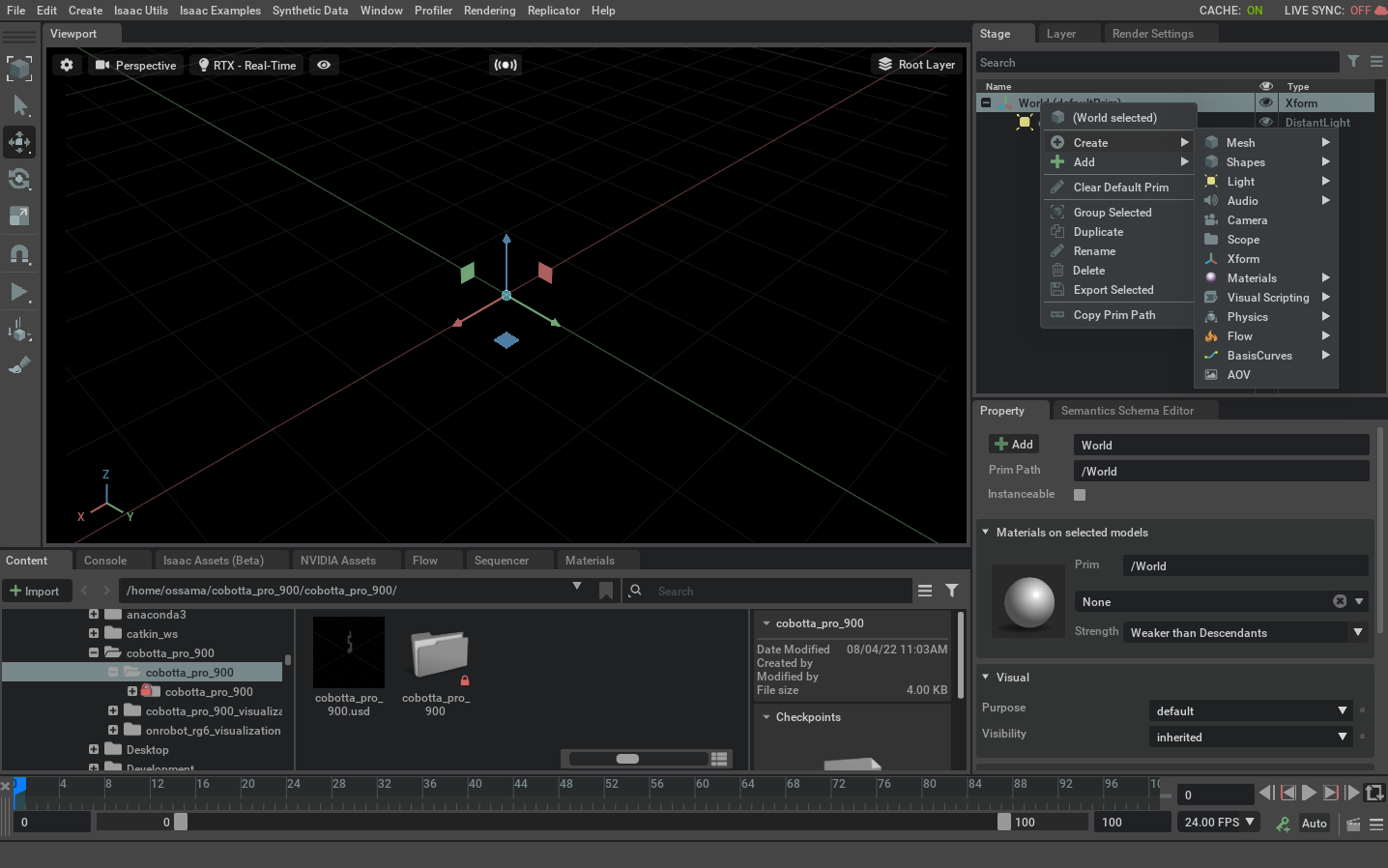Viewport: 1388px width, 868px height.
Task: Toggle timeline loop playback
Action: click(1374, 793)
